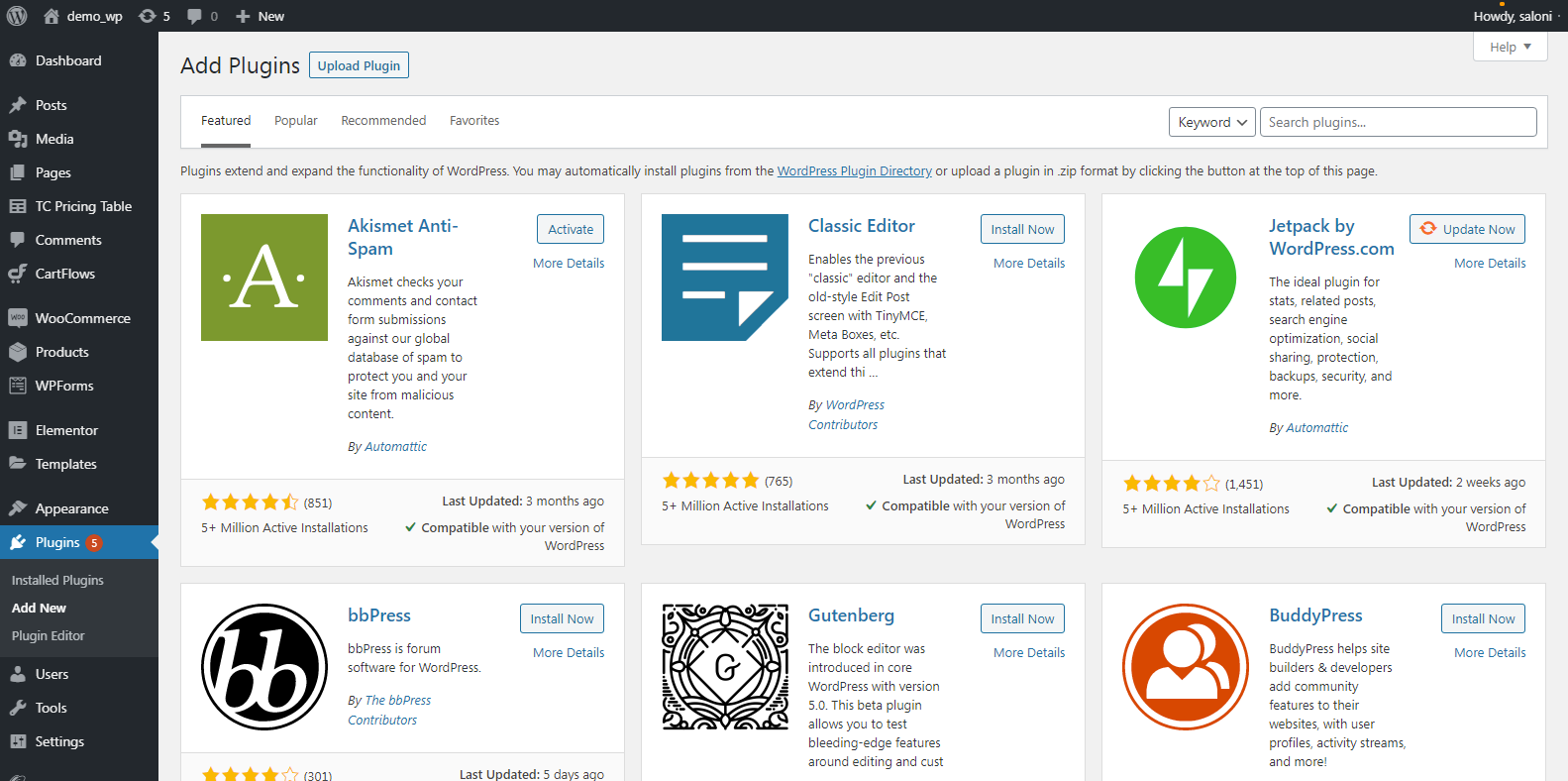The image size is (1568, 781).
Task: Open the WordPress logo menu
Action: pos(17,16)
